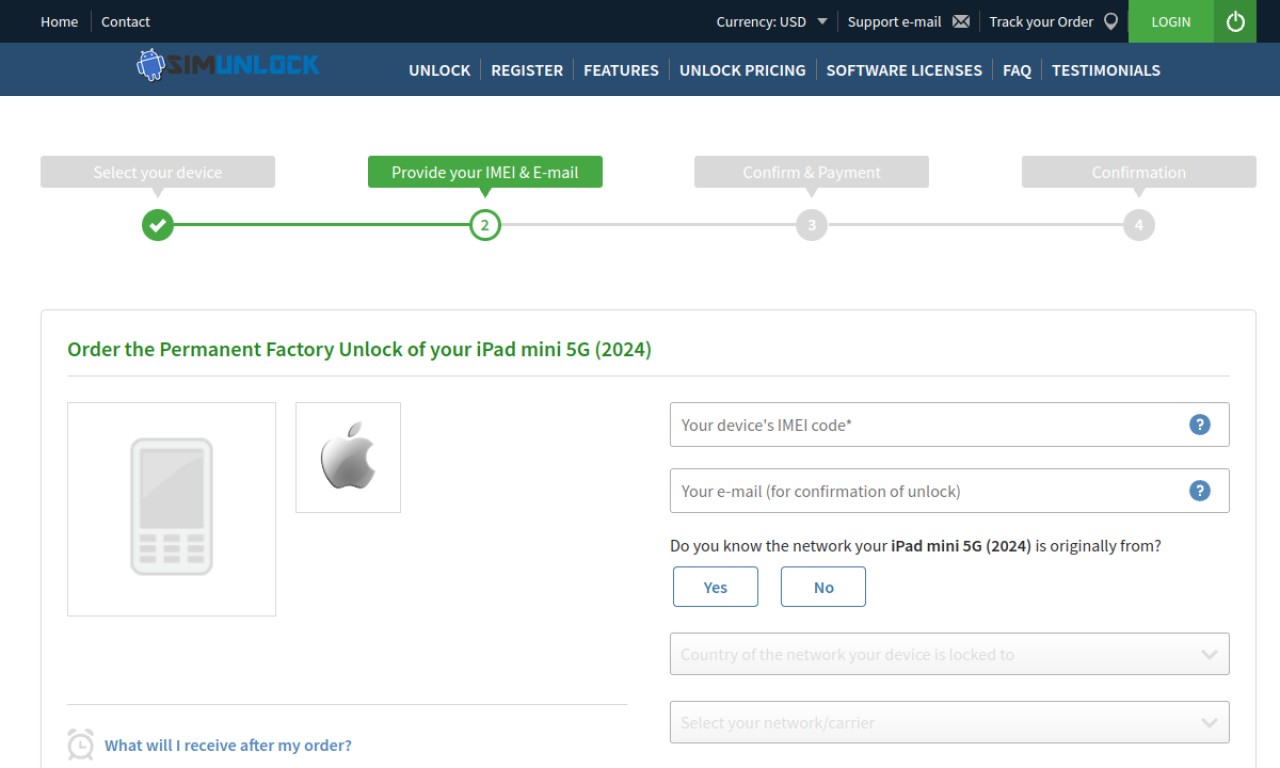Click the location pin icon beside Track your Order
This screenshot has width=1280, height=768.
pyautogui.click(x=1111, y=21)
